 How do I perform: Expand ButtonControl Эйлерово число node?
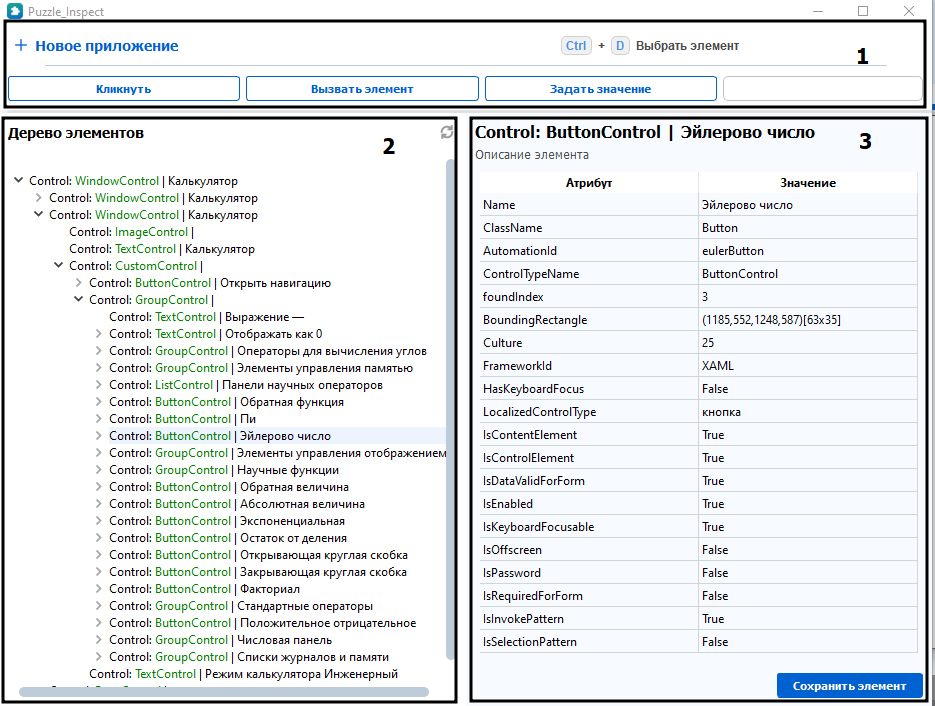(99, 435)
